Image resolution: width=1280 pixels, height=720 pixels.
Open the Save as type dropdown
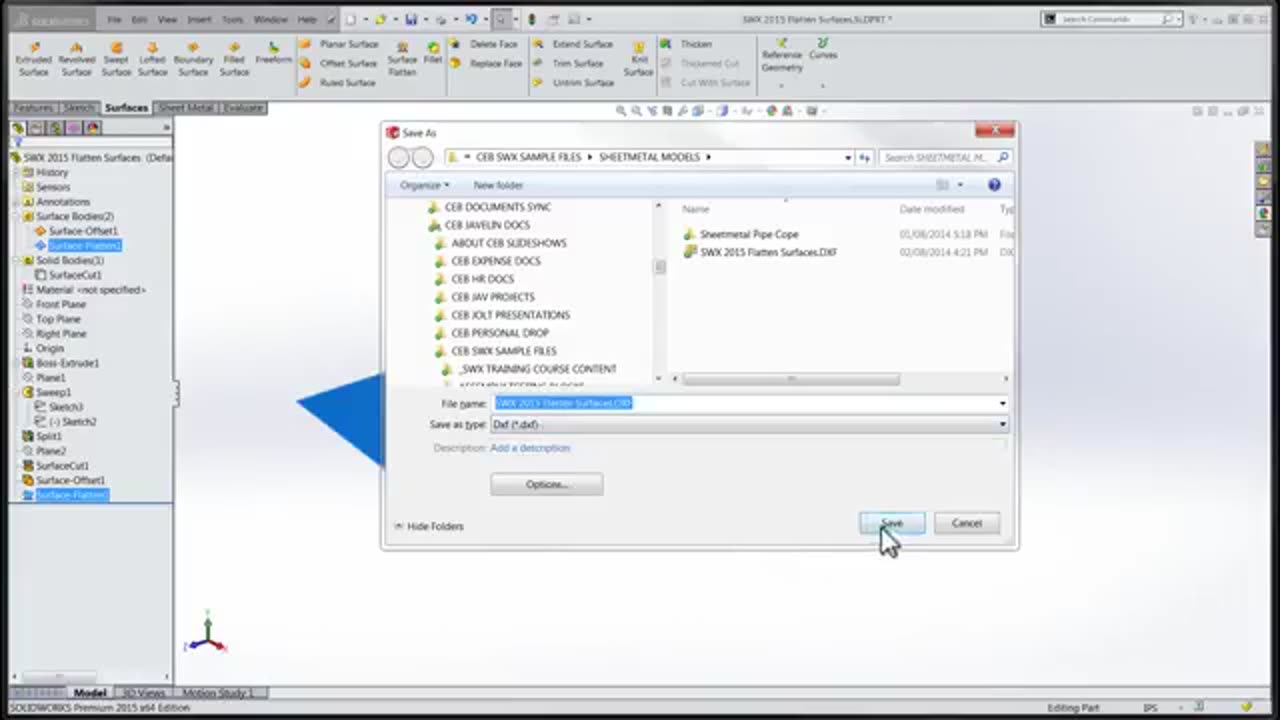(x=749, y=424)
